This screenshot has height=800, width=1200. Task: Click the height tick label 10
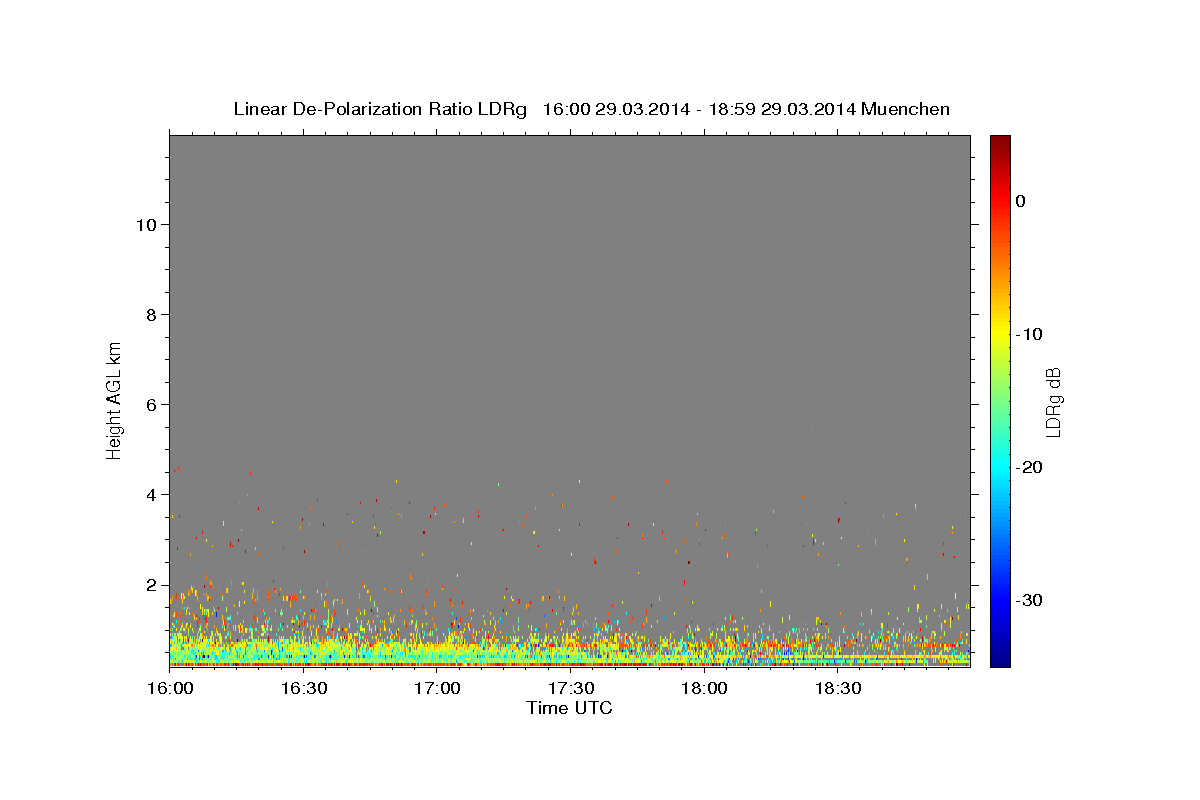tap(146, 224)
